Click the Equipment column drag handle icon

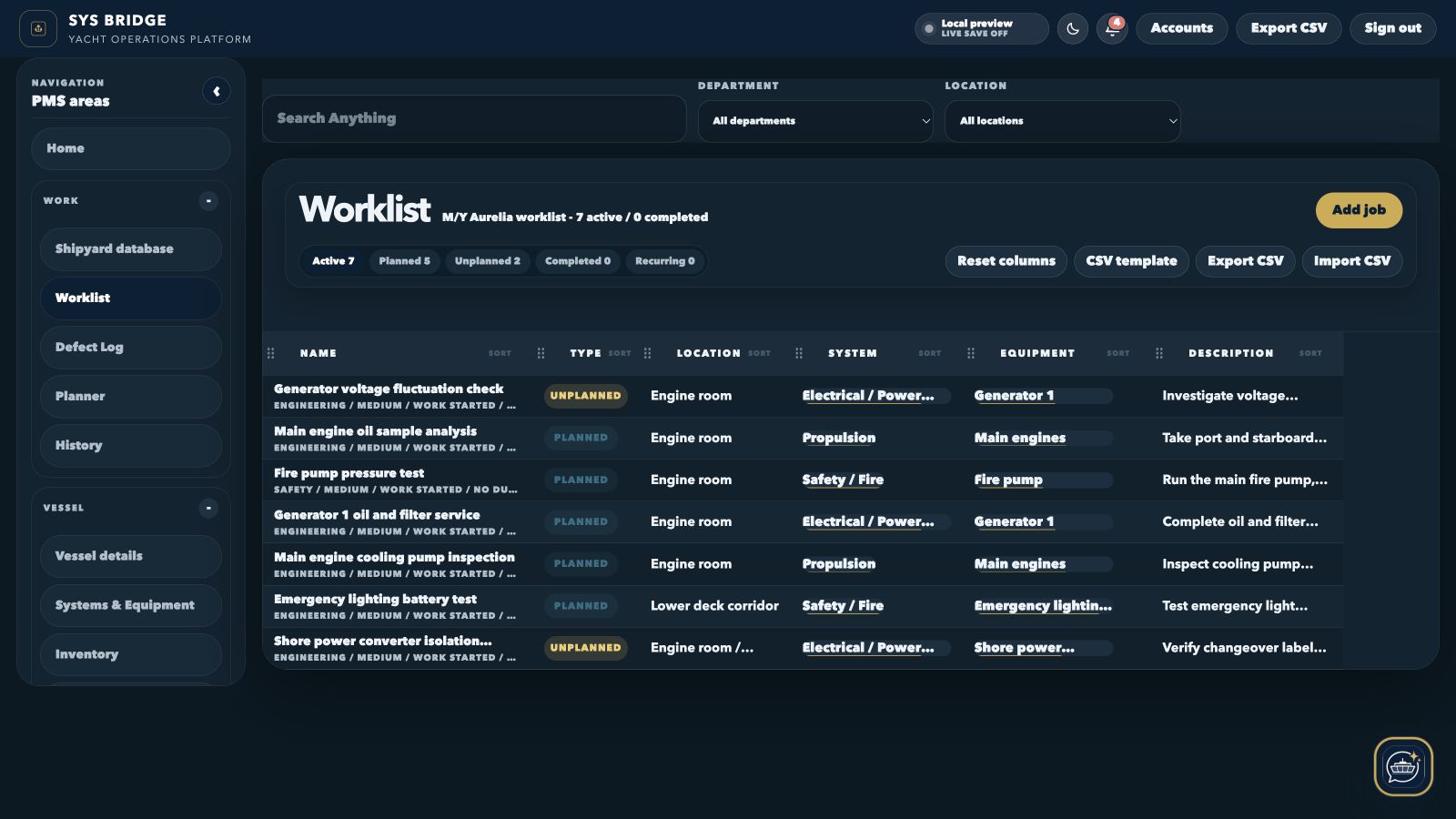click(970, 353)
